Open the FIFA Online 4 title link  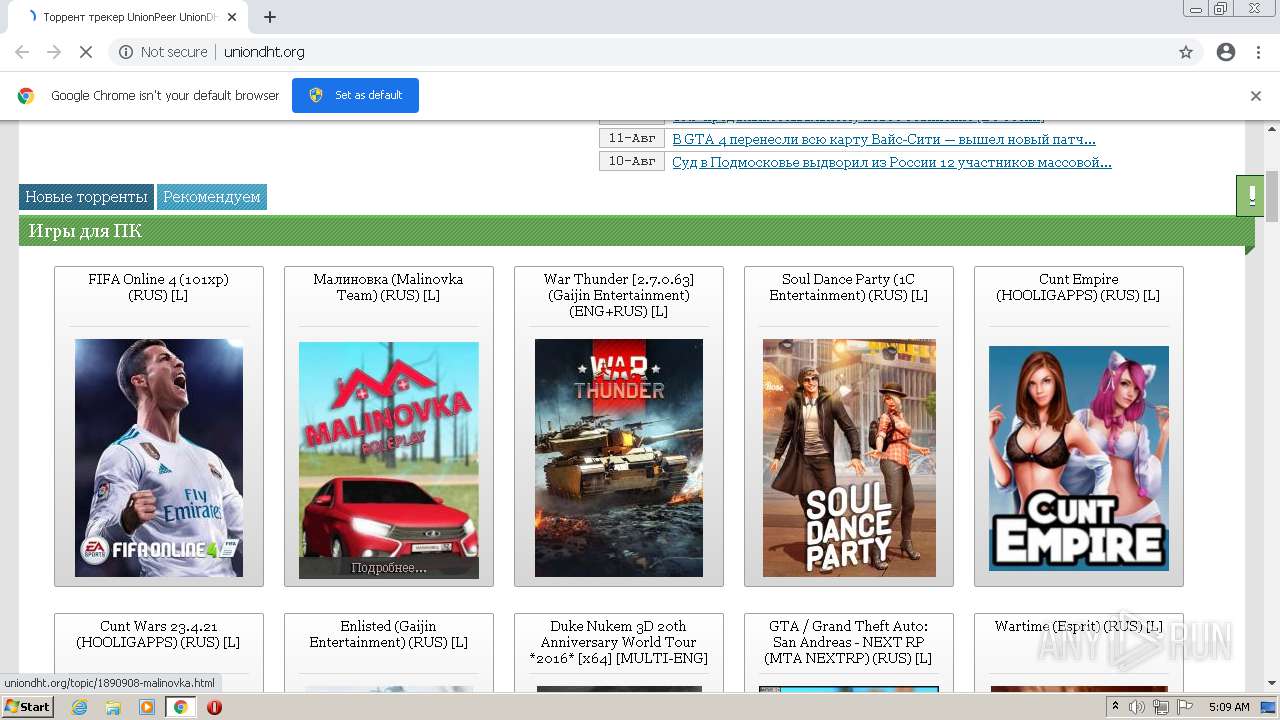[x=158, y=287]
